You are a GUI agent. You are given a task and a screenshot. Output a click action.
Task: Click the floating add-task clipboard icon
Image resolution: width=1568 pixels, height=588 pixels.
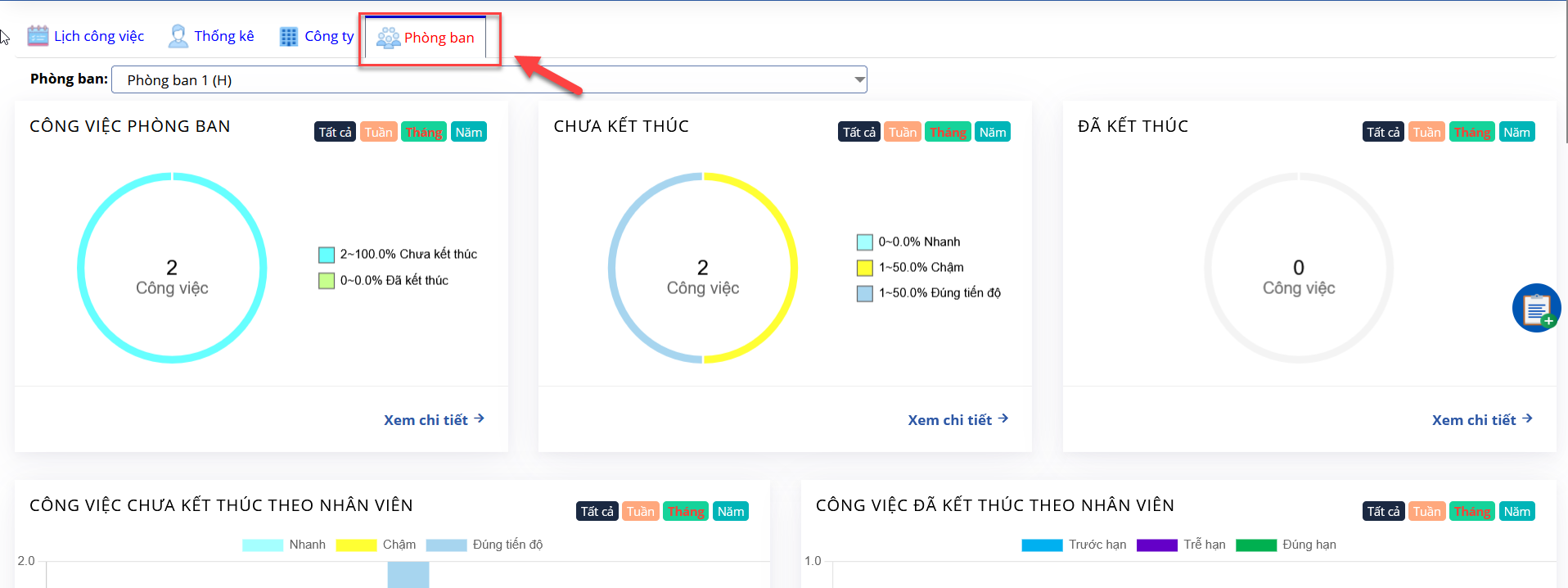click(x=1536, y=308)
